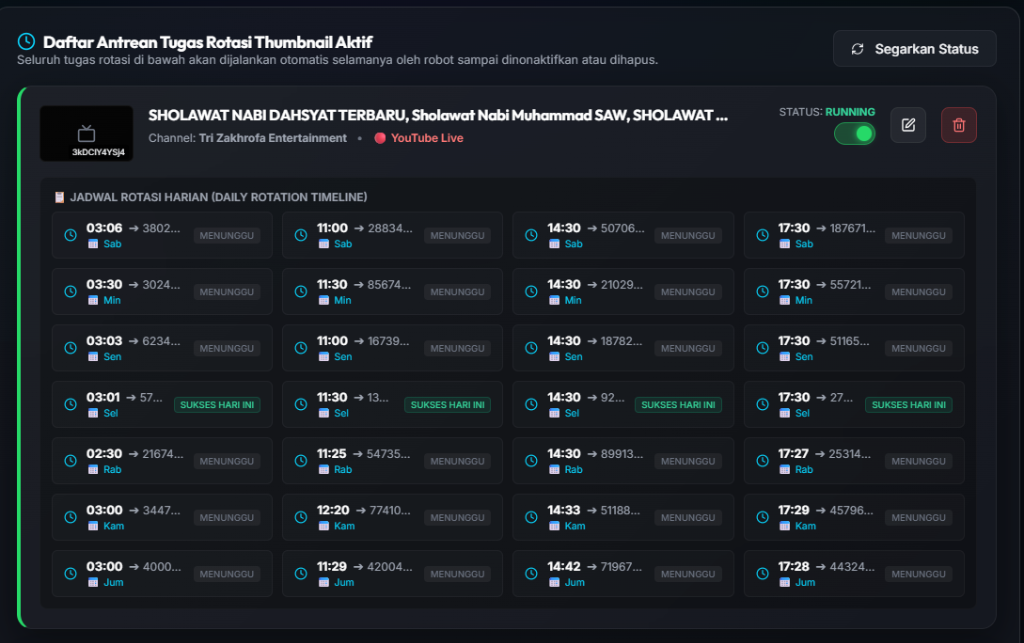
Task: Click the STATUS: RUNNING label
Action: [827, 112]
